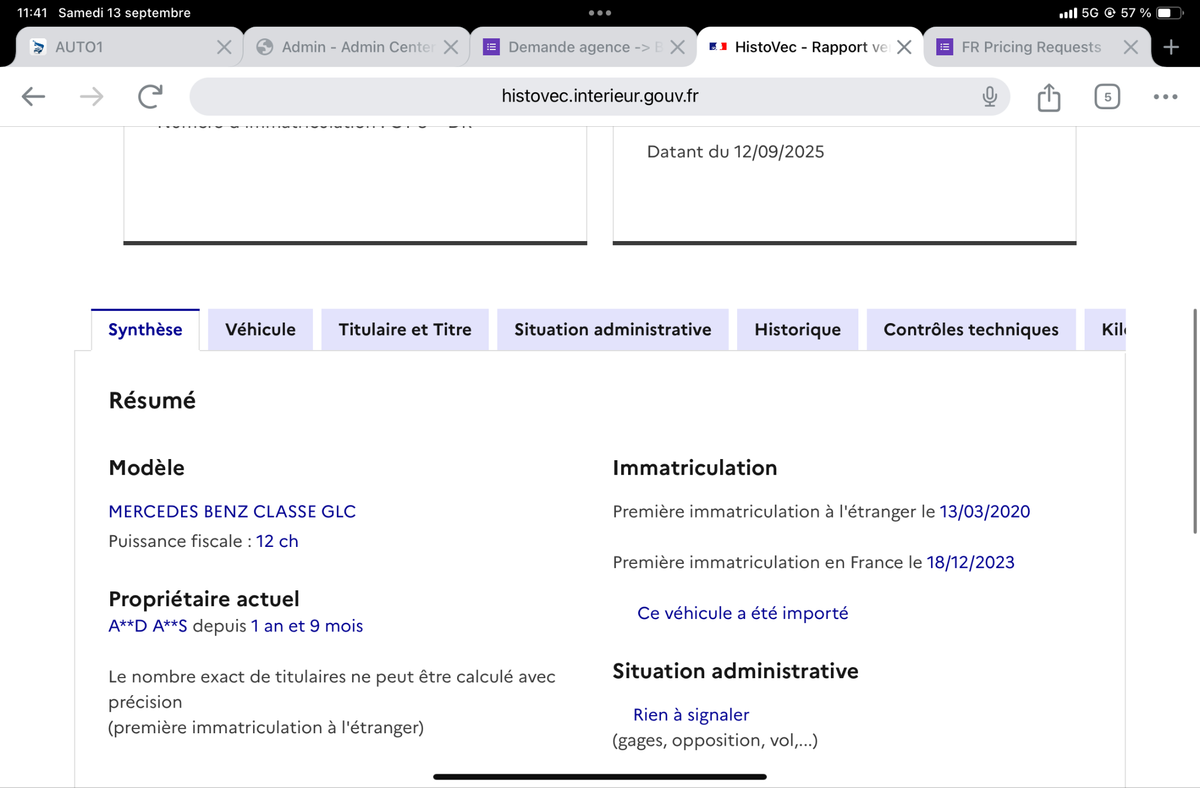Tap the battery indicator in status bar
The width and height of the screenshot is (1200, 788).
pos(1169,13)
